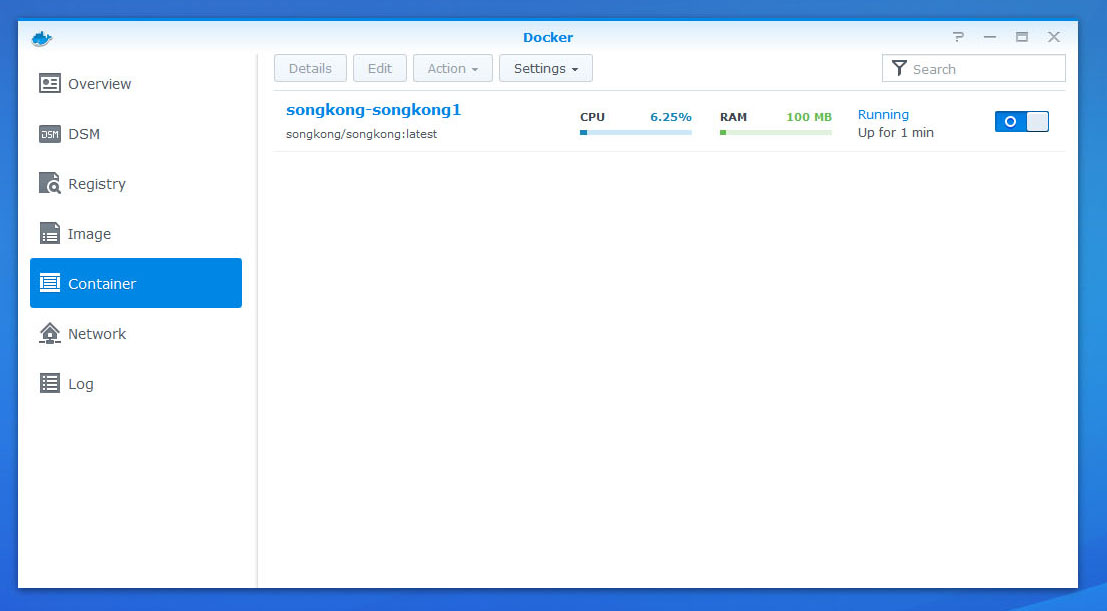Click the DSM sidebar icon

tap(49, 134)
